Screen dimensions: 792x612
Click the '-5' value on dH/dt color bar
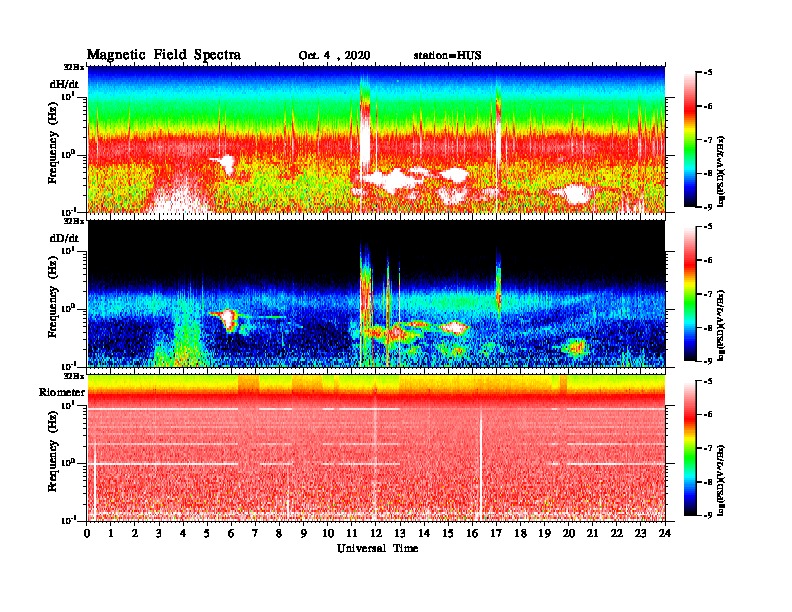(x=707, y=73)
